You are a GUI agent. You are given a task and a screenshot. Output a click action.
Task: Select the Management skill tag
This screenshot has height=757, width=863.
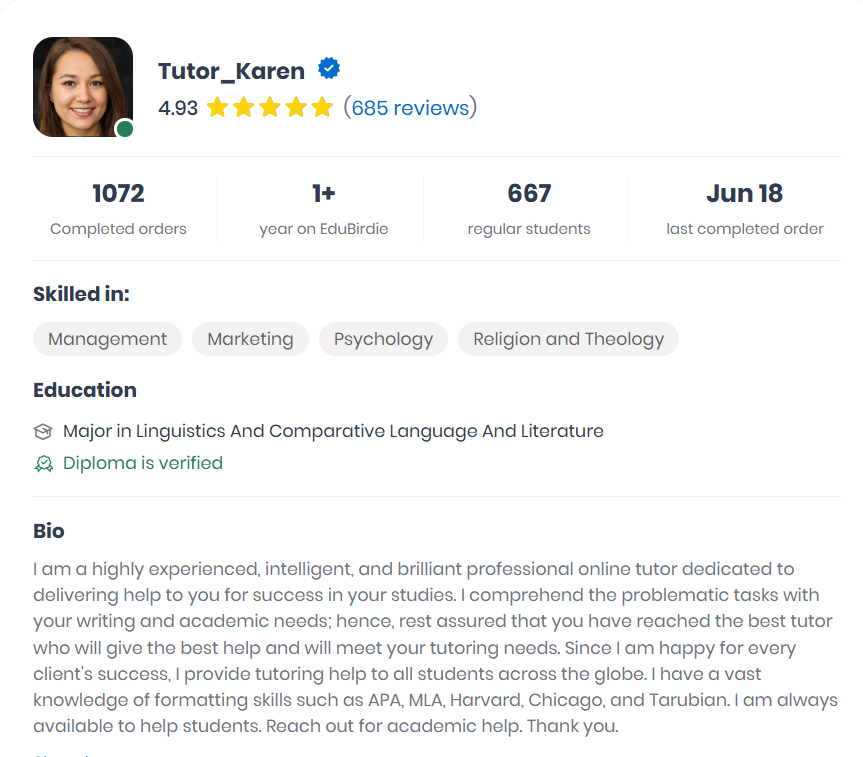tap(107, 339)
